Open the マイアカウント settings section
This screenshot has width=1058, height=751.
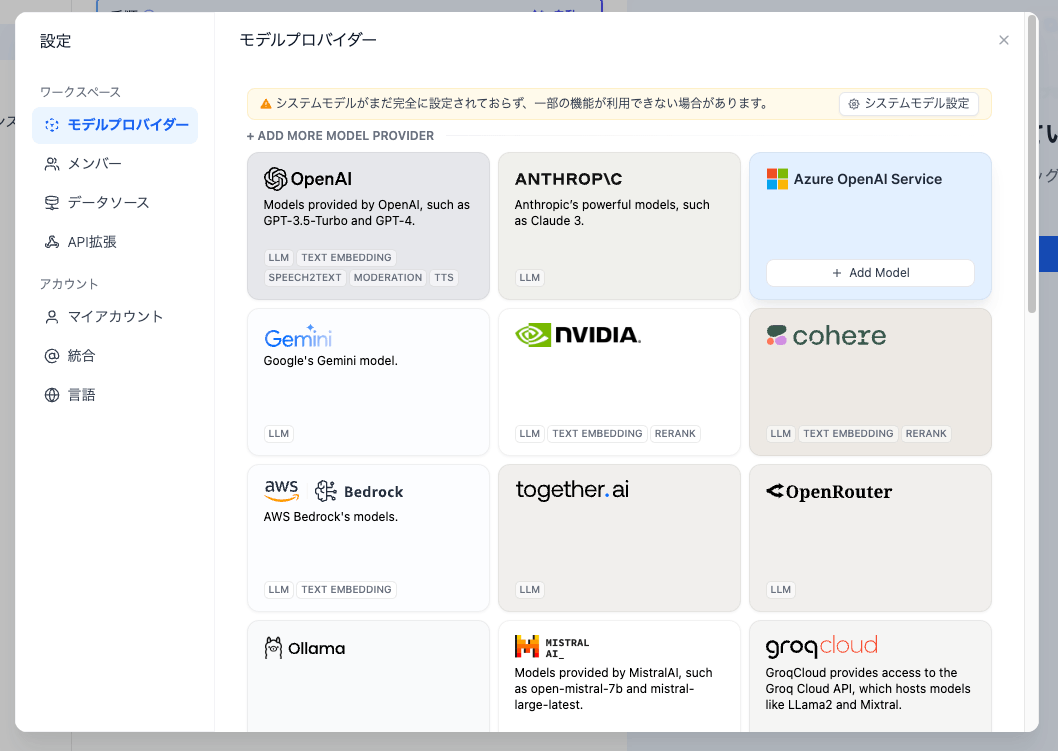115,316
